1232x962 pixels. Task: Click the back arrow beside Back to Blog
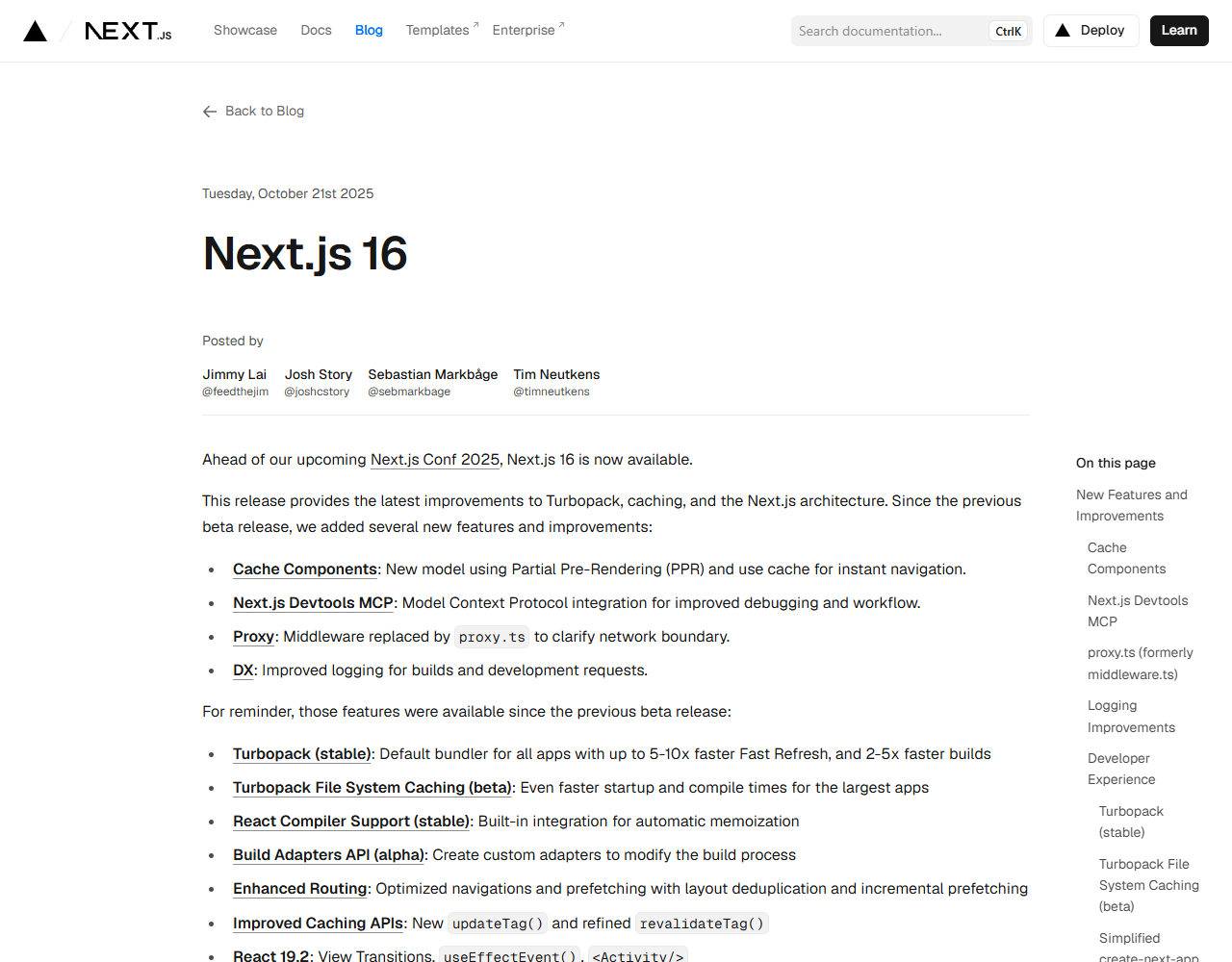point(210,112)
